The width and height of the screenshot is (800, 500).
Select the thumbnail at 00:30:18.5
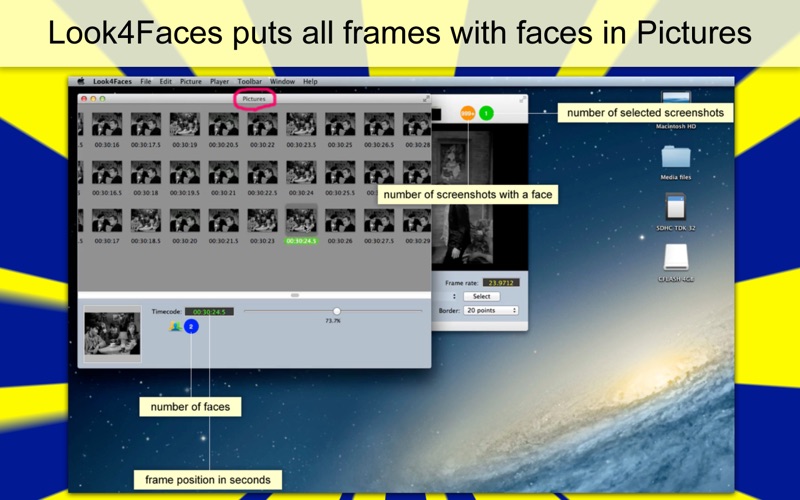[x=145, y=220]
